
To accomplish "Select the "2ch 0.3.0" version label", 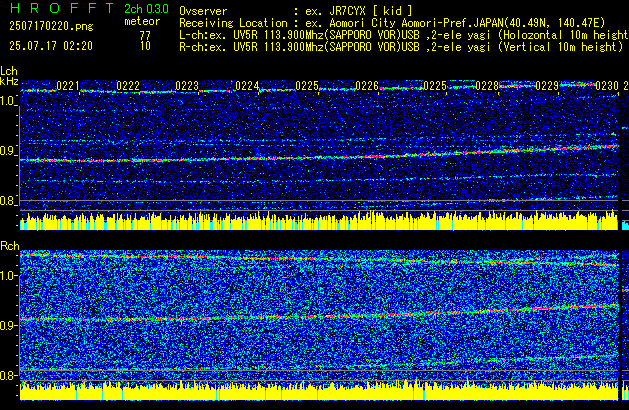I will (x=146, y=9).
